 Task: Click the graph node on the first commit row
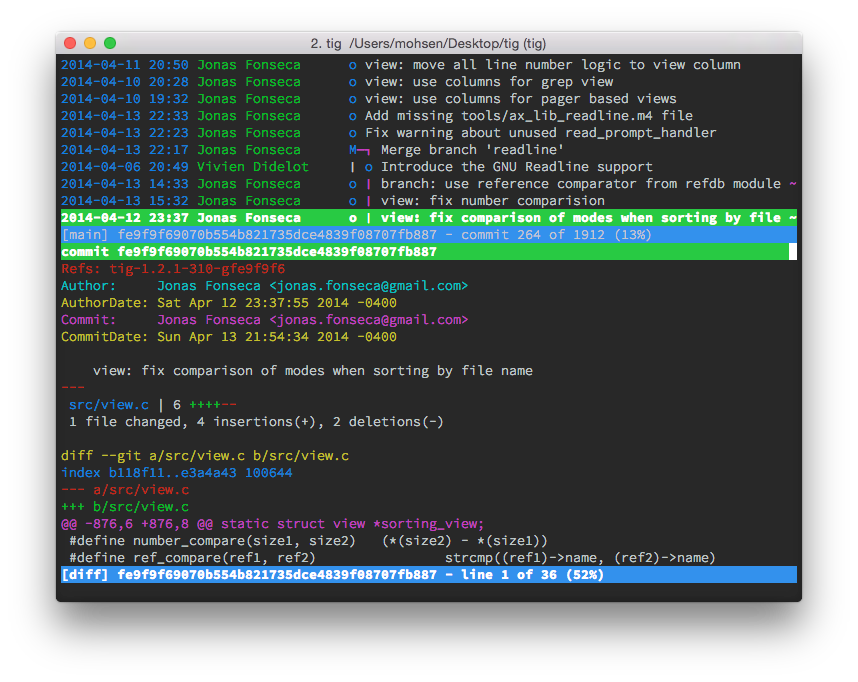(353, 66)
